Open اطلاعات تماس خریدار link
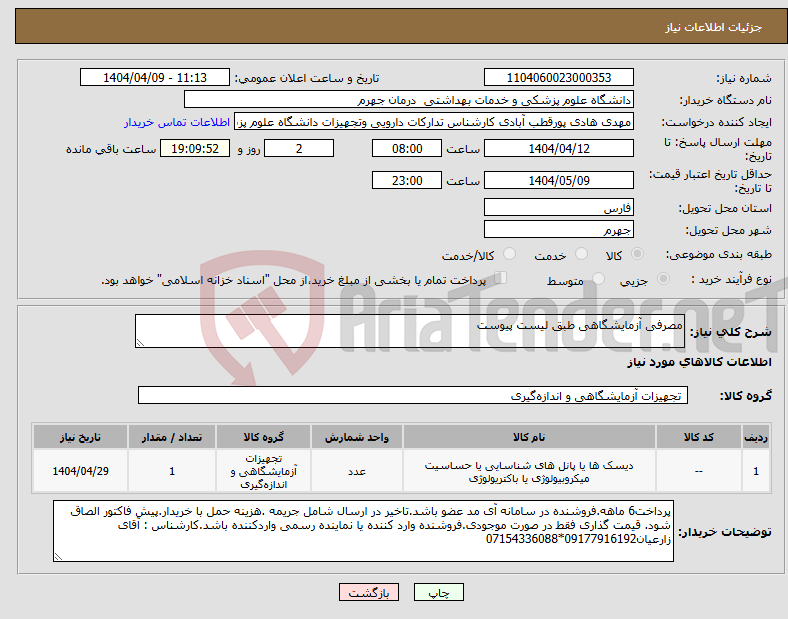The height and width of the screenshot is (619, 788). coord(177,122)
